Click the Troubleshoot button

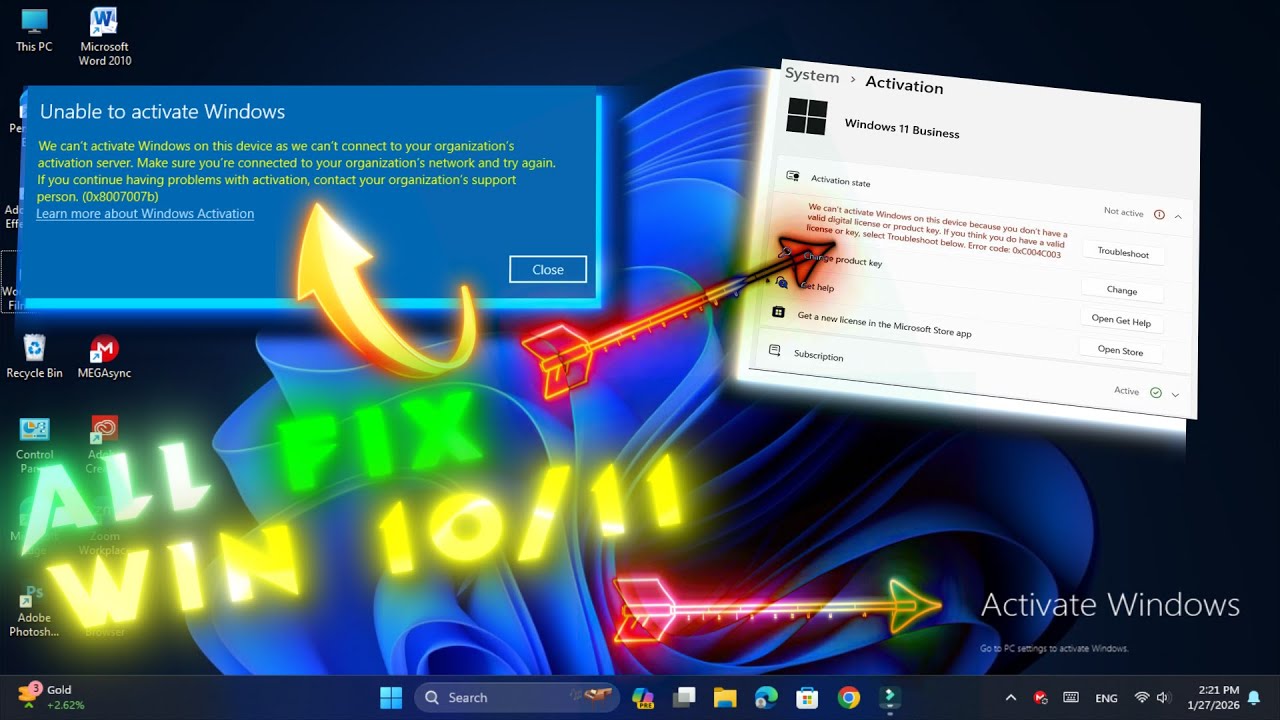click(x=1123, y=253)
